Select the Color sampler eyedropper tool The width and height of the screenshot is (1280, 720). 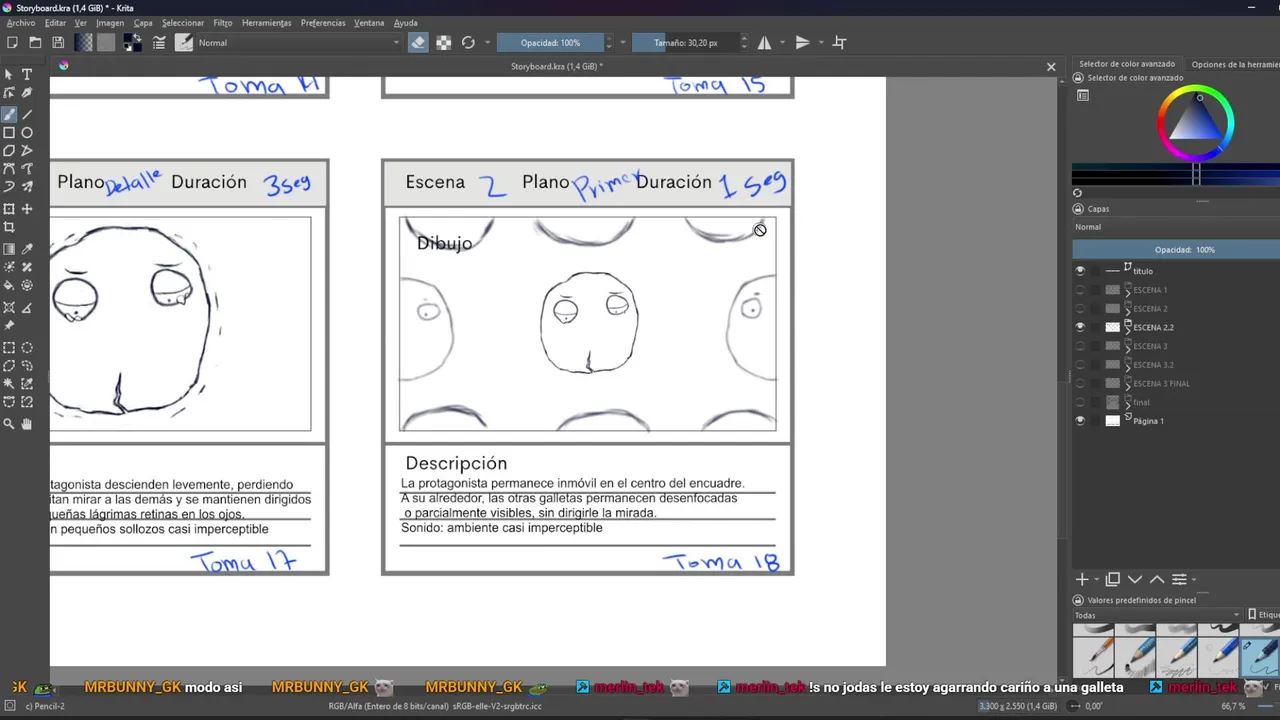[x=27, y=249]
